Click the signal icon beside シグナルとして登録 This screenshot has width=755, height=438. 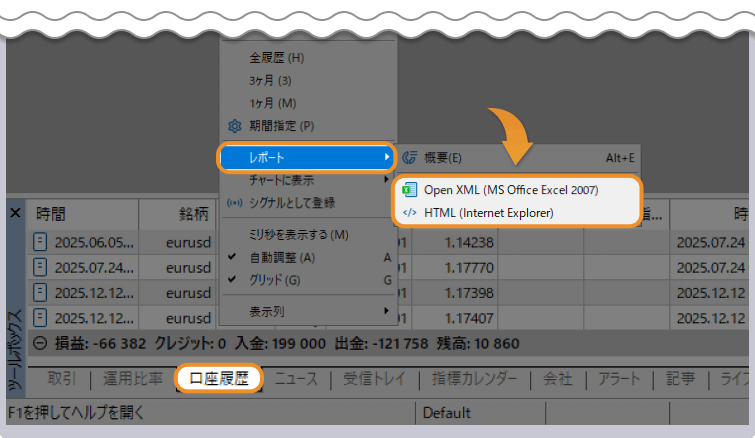click(x=234, y=203)
